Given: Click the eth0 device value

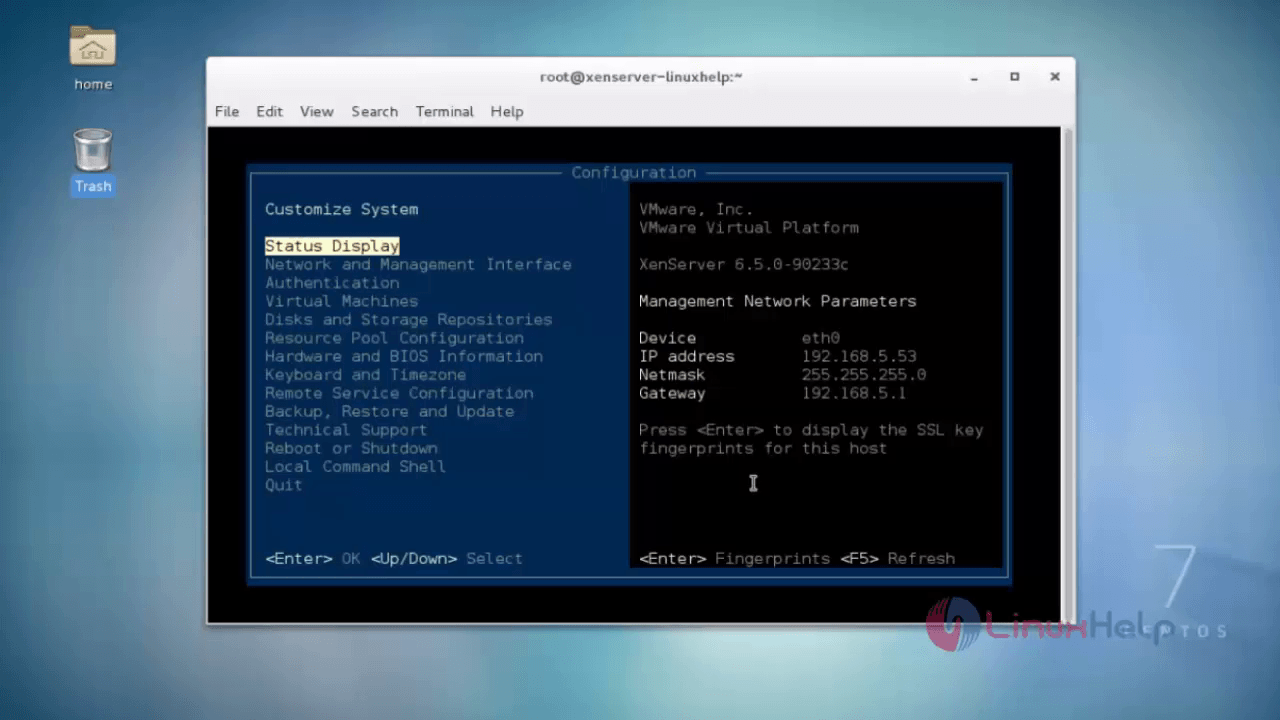Looking at the screenshot, I should 821,338.
